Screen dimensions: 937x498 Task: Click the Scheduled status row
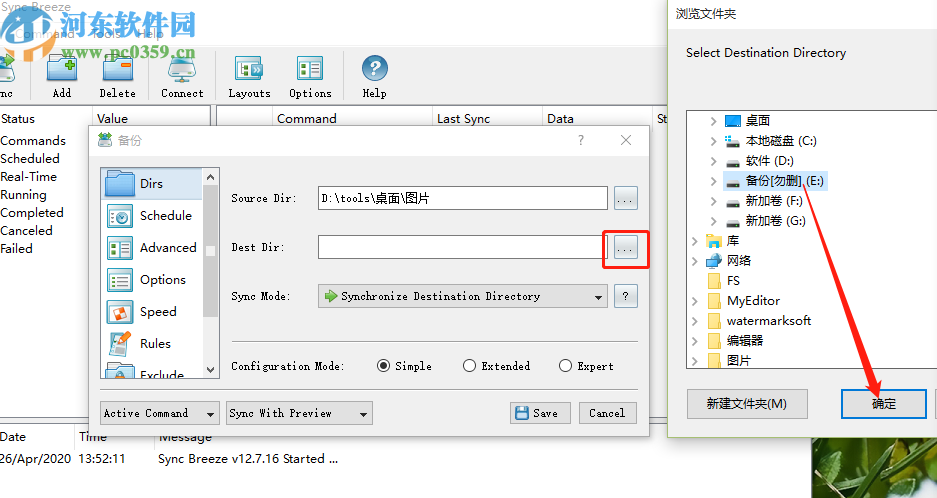(30, 159)
